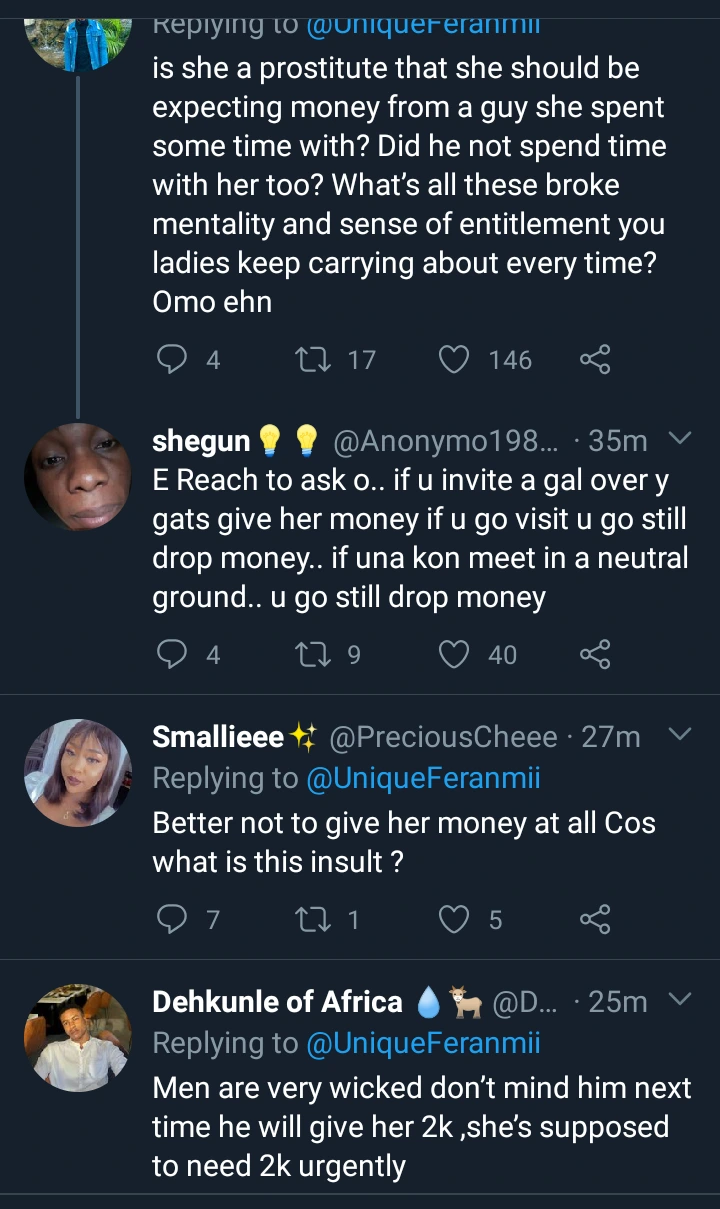720x1209 pixels.
Task: Like shegun's tweet with 40 likes
Action: [x=455, y=655]
